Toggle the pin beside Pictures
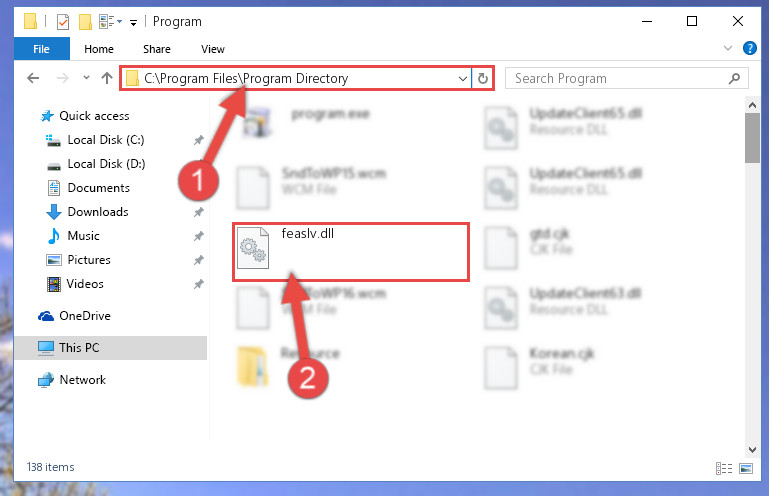The image size is (769, 496). click(x=199, y=260)
